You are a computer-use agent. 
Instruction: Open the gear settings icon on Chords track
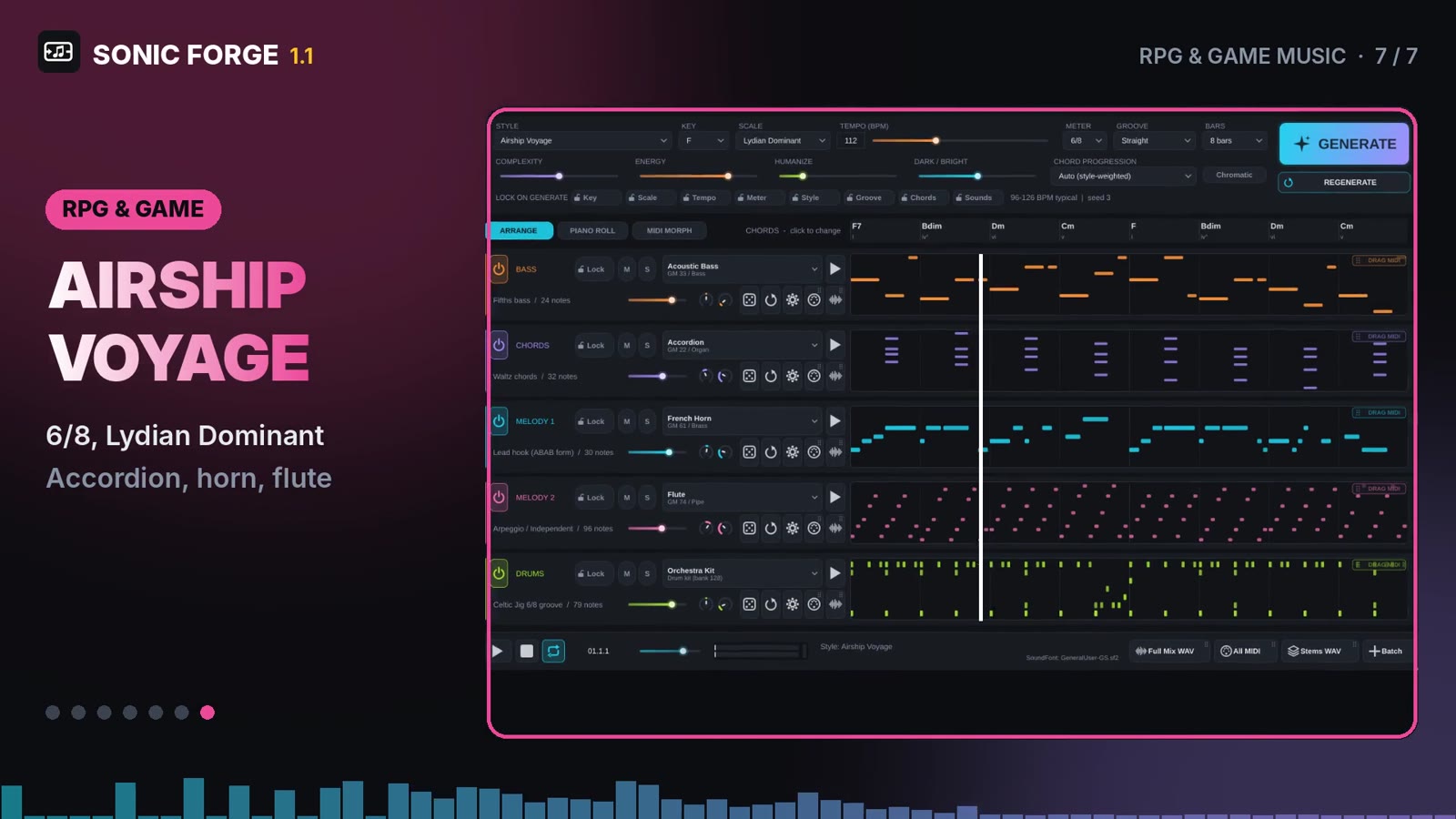(793, 376)
